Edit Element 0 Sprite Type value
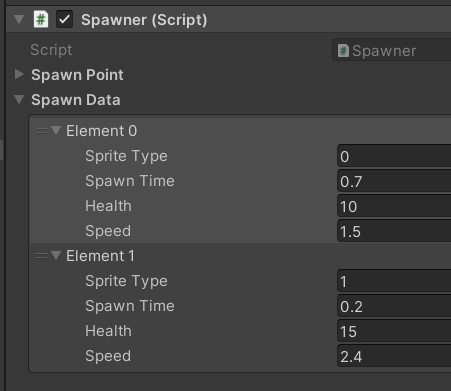Viewport: 451px width, 391px height. tap(394, 156)
